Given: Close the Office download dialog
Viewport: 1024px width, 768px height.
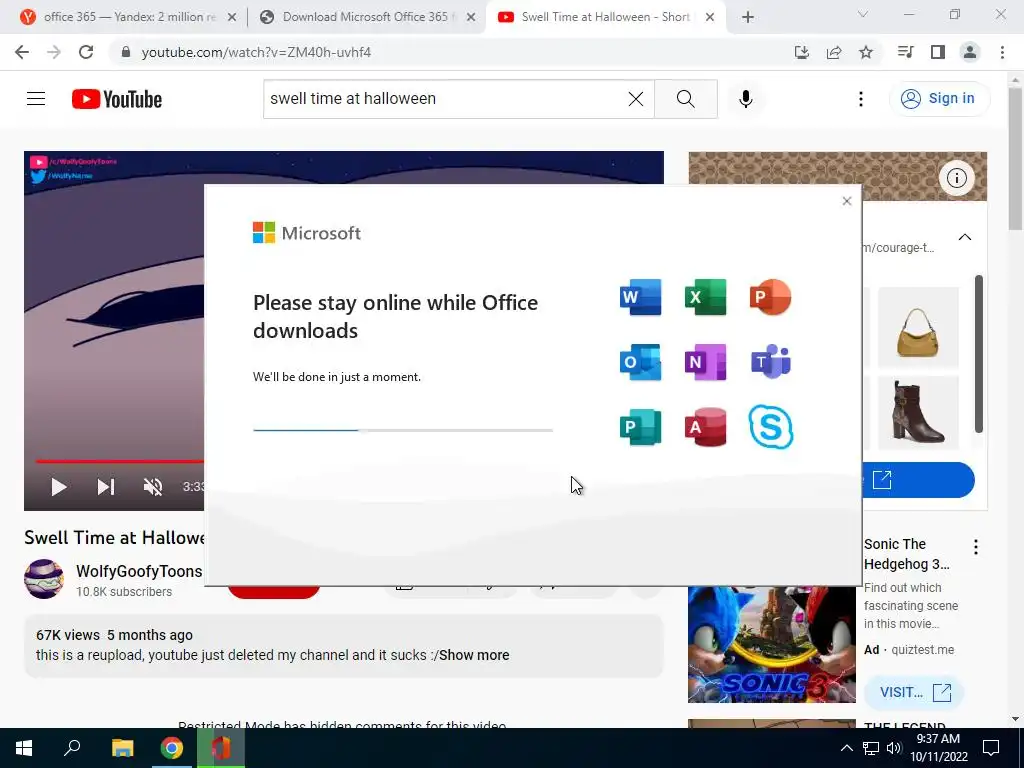Looking at the screenshot, I should tap(847, 201).
